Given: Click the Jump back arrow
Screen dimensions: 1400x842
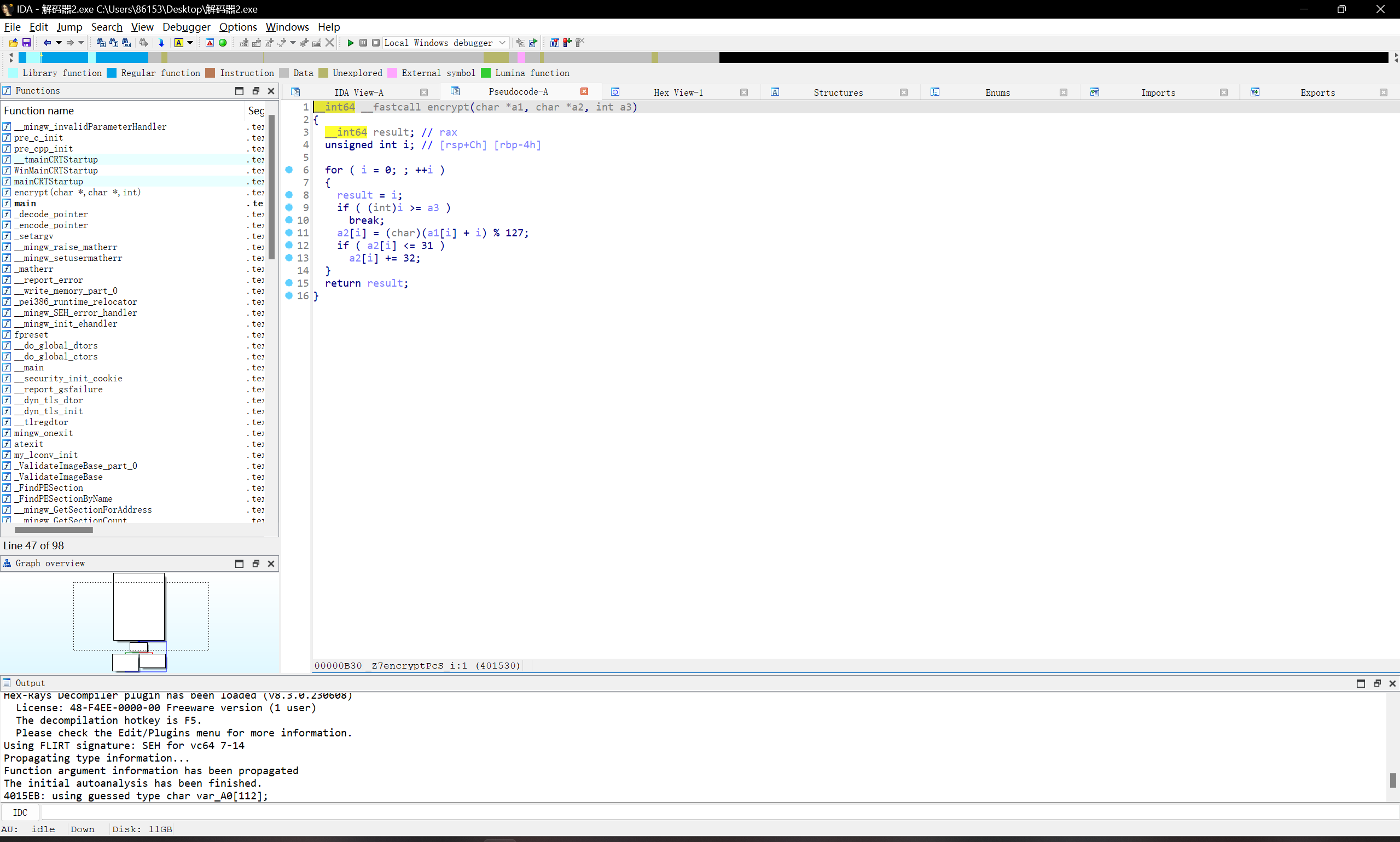Looking at the screenshot, I should click(47, 43).
